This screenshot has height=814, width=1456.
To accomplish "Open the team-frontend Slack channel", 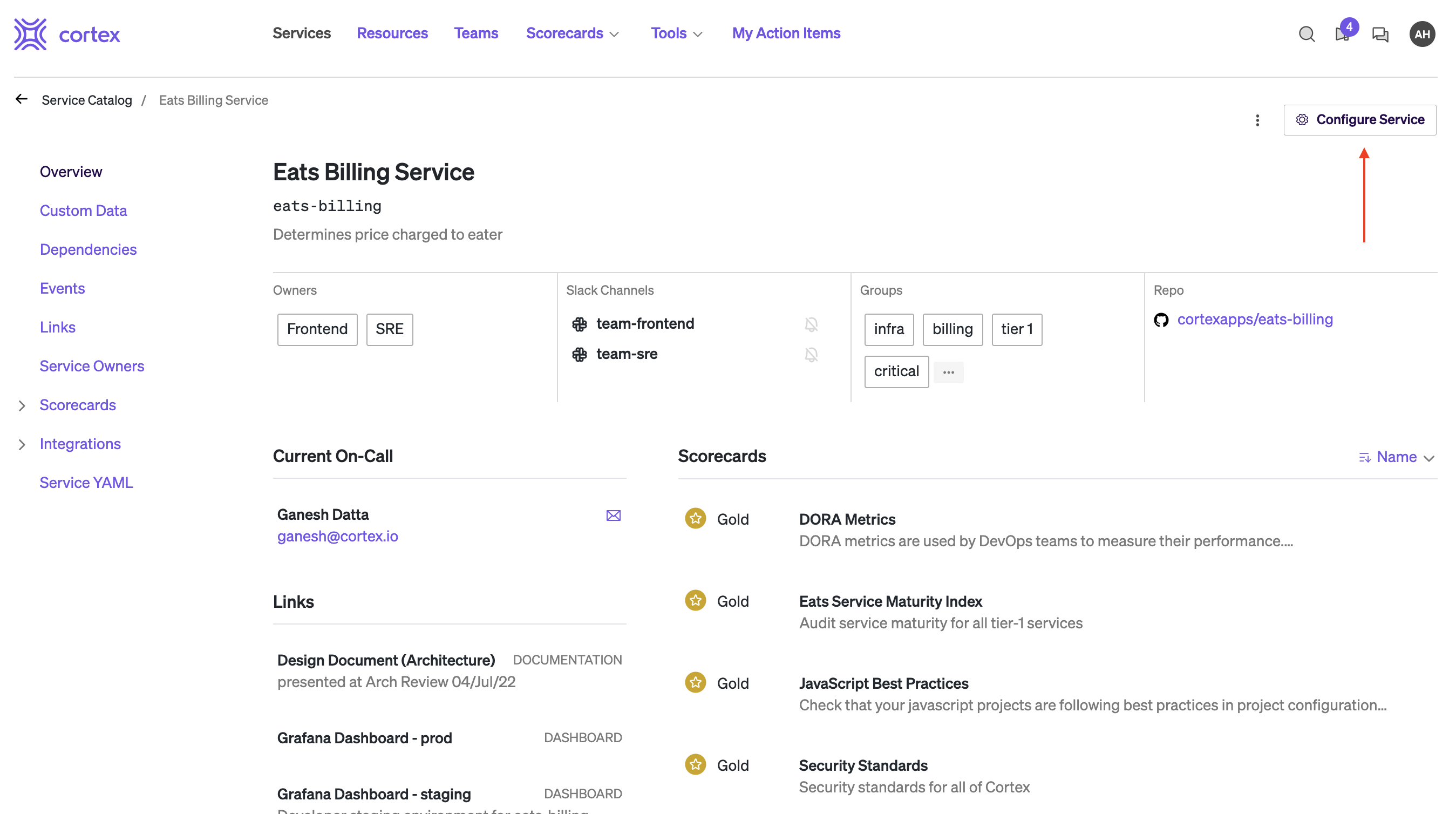I will pyautogui.click(x=645, y=324).
